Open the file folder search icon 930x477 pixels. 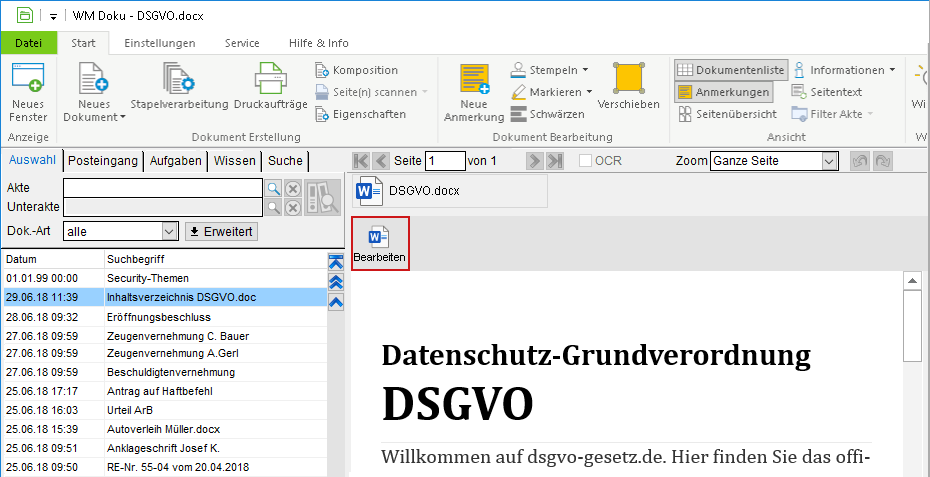(x=323, y=198)
